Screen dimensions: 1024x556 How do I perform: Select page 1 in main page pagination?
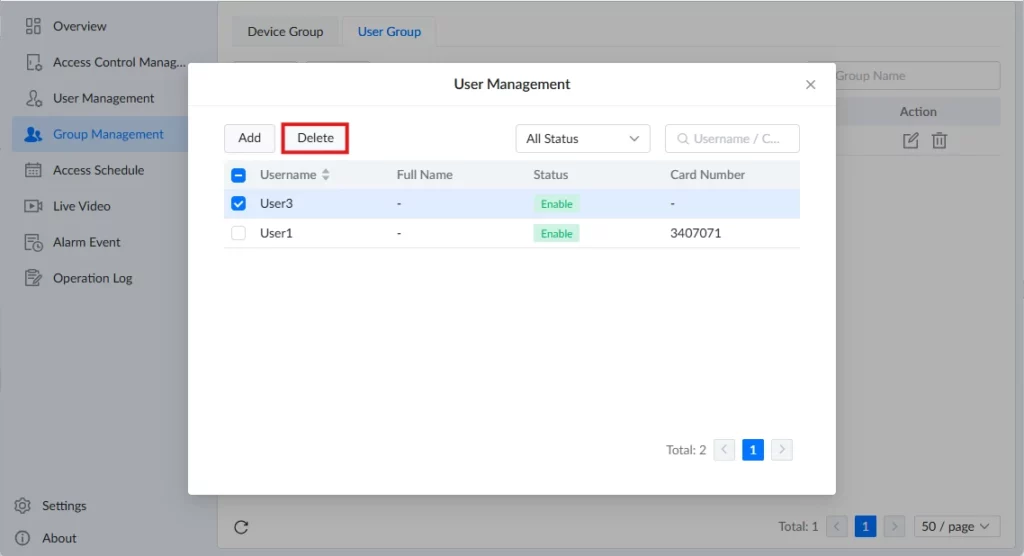(x=865, y=527)
